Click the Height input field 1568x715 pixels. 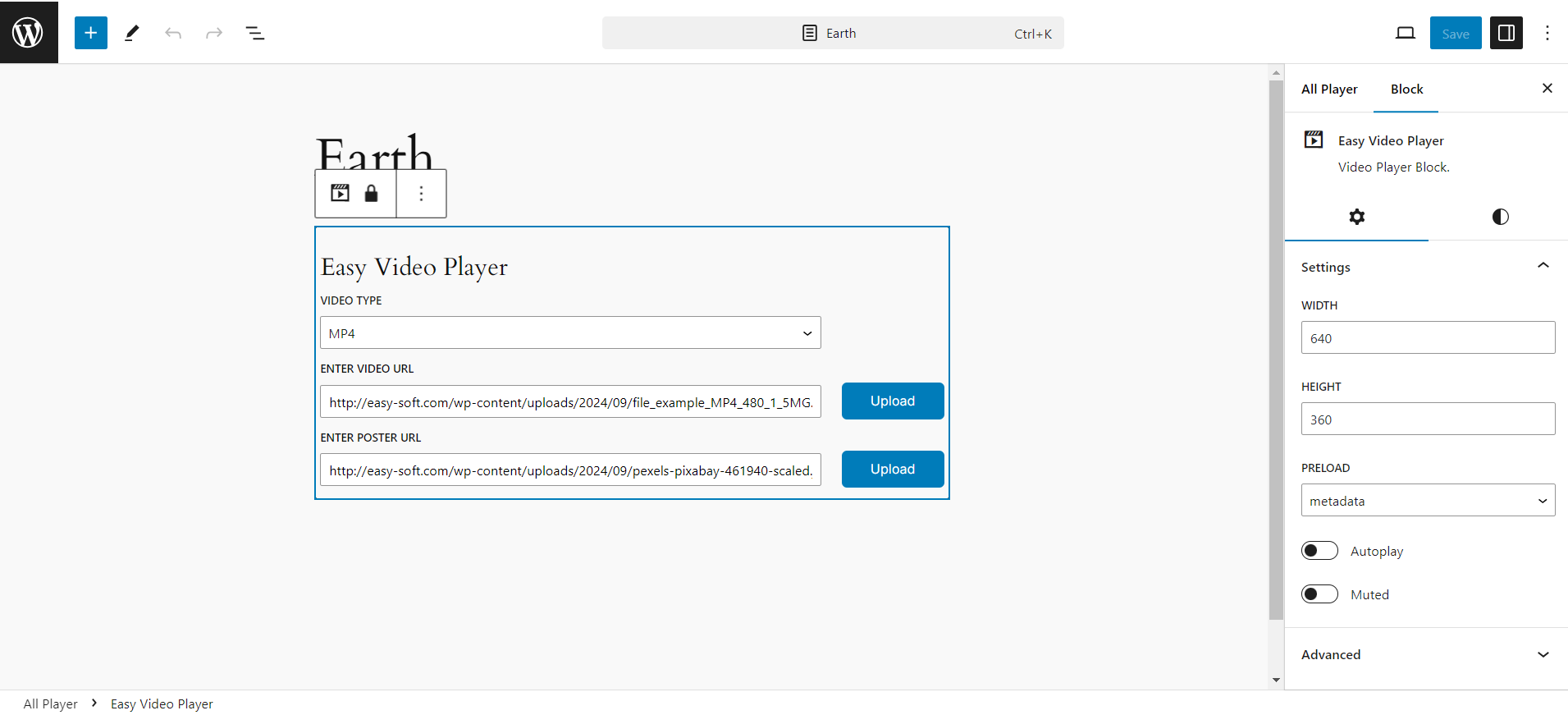(x=1428, y=419)
